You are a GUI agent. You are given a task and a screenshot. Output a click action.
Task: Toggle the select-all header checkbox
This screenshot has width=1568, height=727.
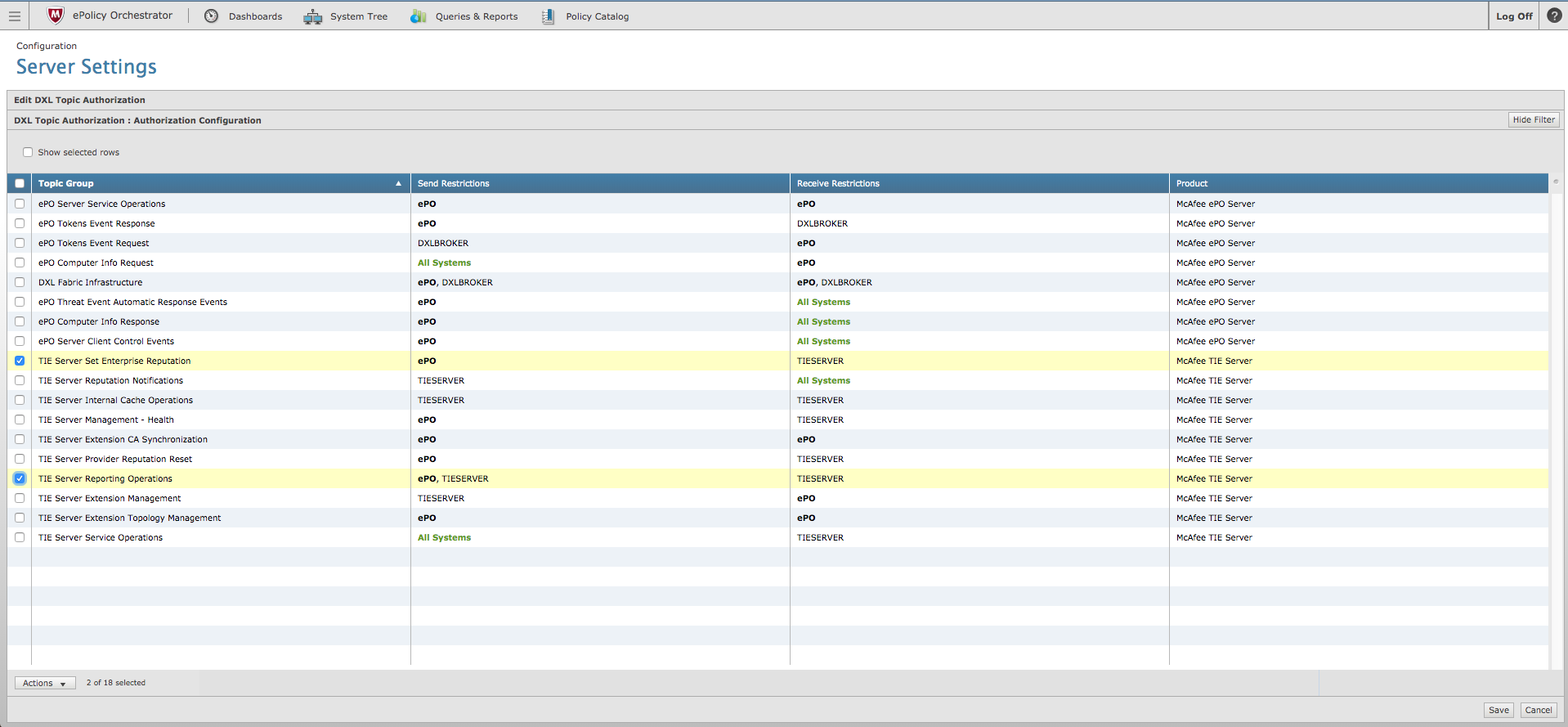(x=20, y=183)
